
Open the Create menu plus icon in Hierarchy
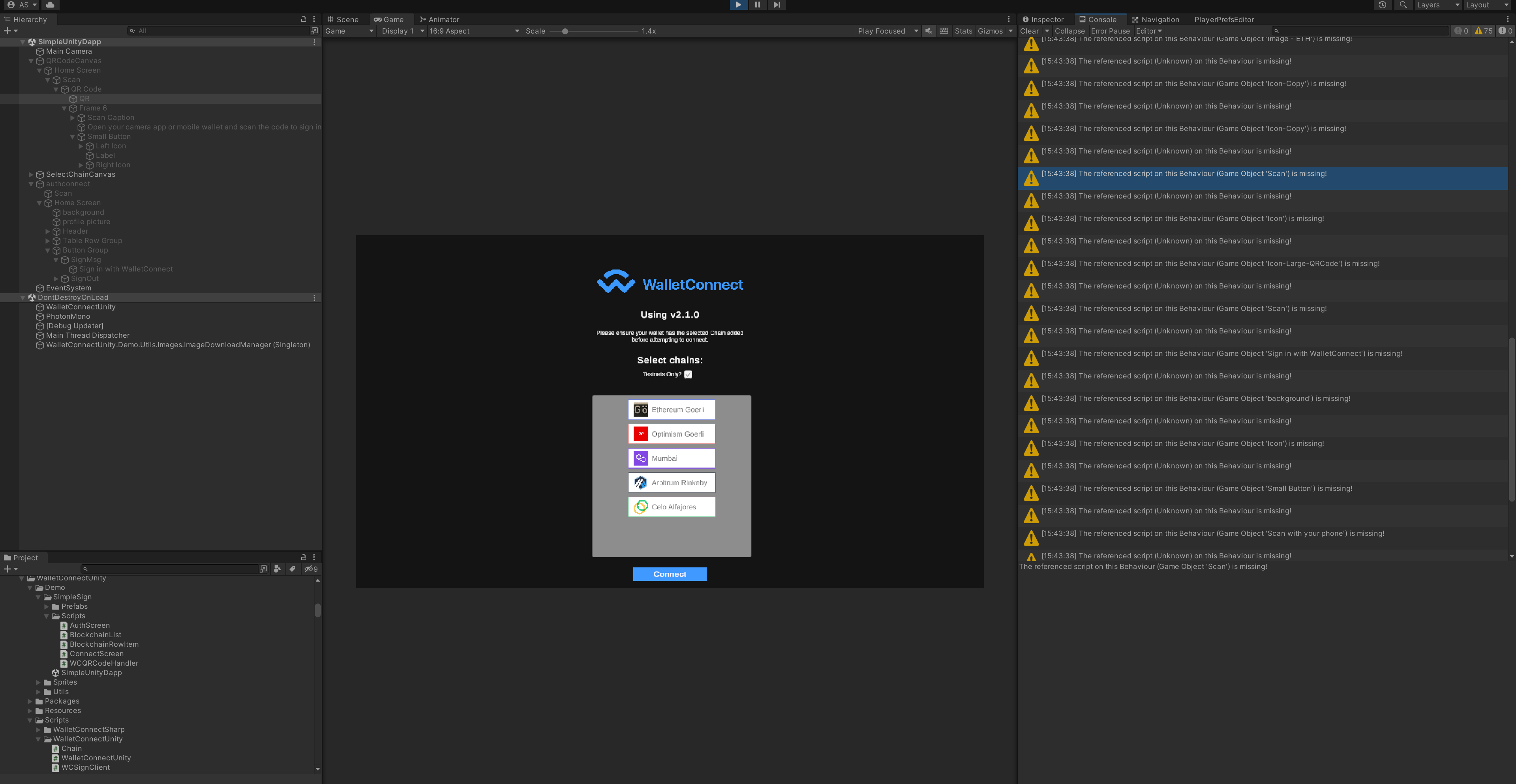(x=7, y=31)
